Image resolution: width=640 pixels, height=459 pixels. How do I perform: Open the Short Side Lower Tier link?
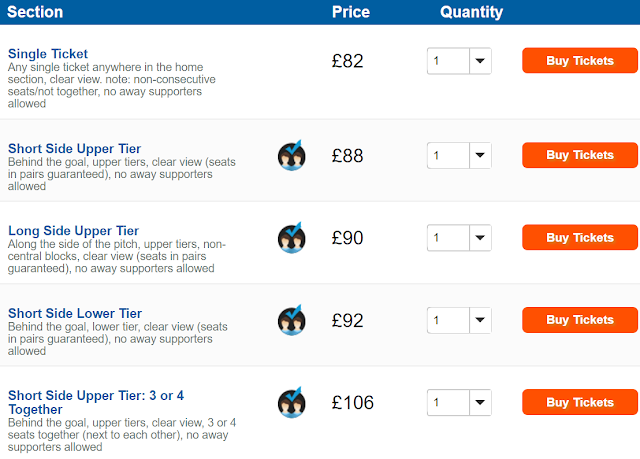click(x=75, y=313)
